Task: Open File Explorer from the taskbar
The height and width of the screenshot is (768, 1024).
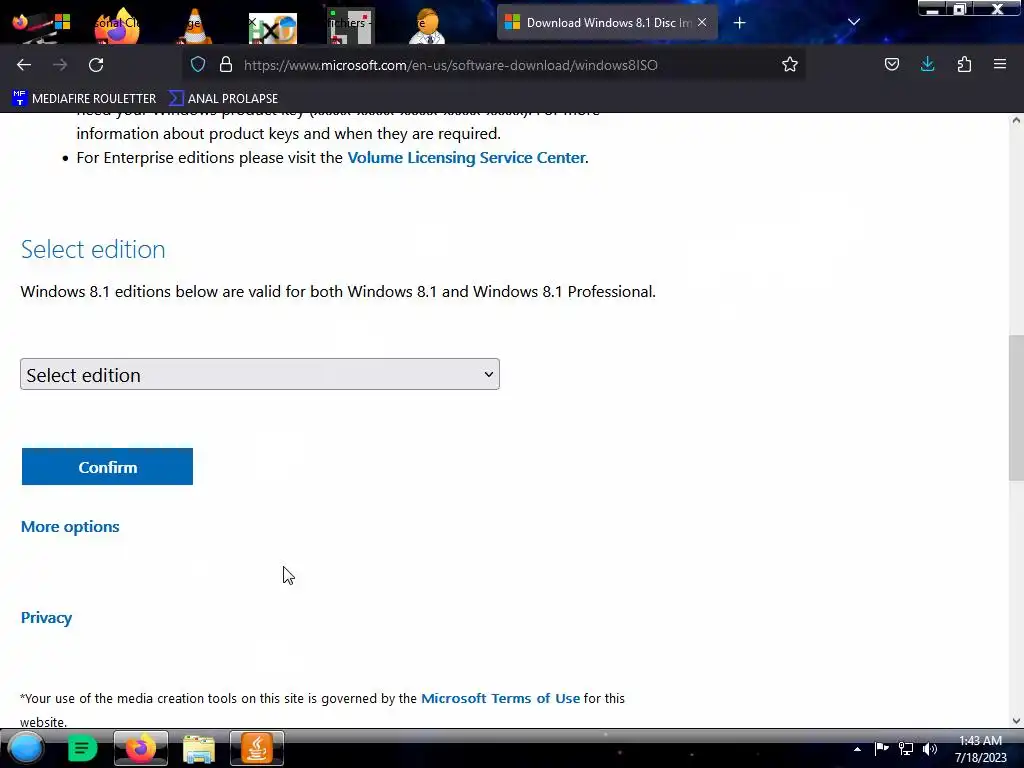Action: pos(199,748)
